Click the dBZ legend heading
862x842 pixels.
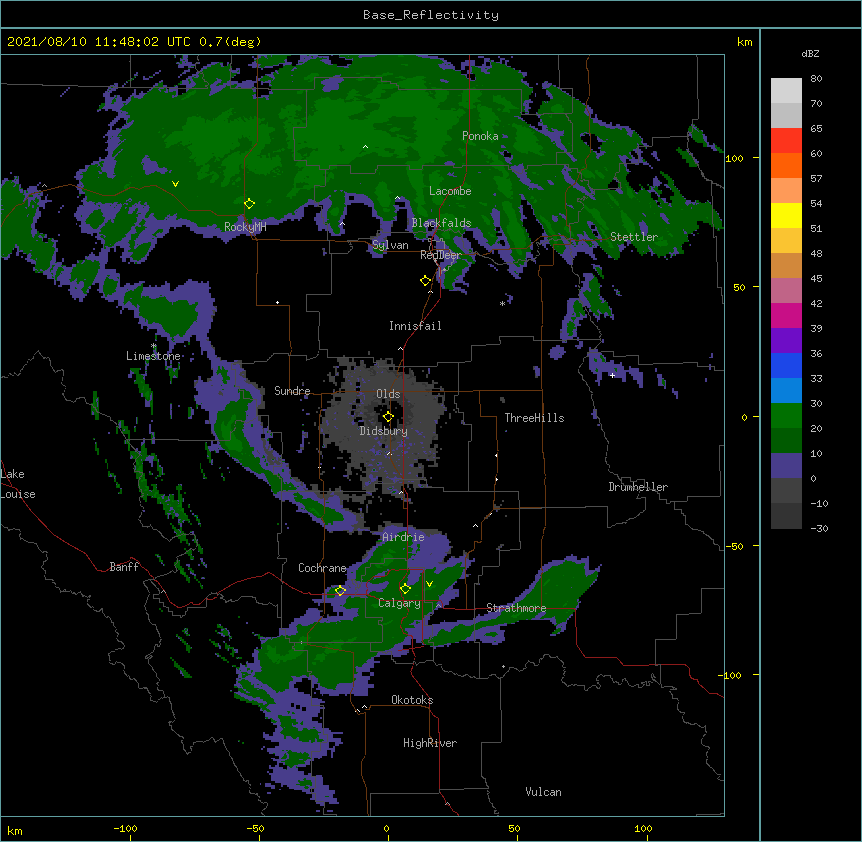tap(810, 53)
